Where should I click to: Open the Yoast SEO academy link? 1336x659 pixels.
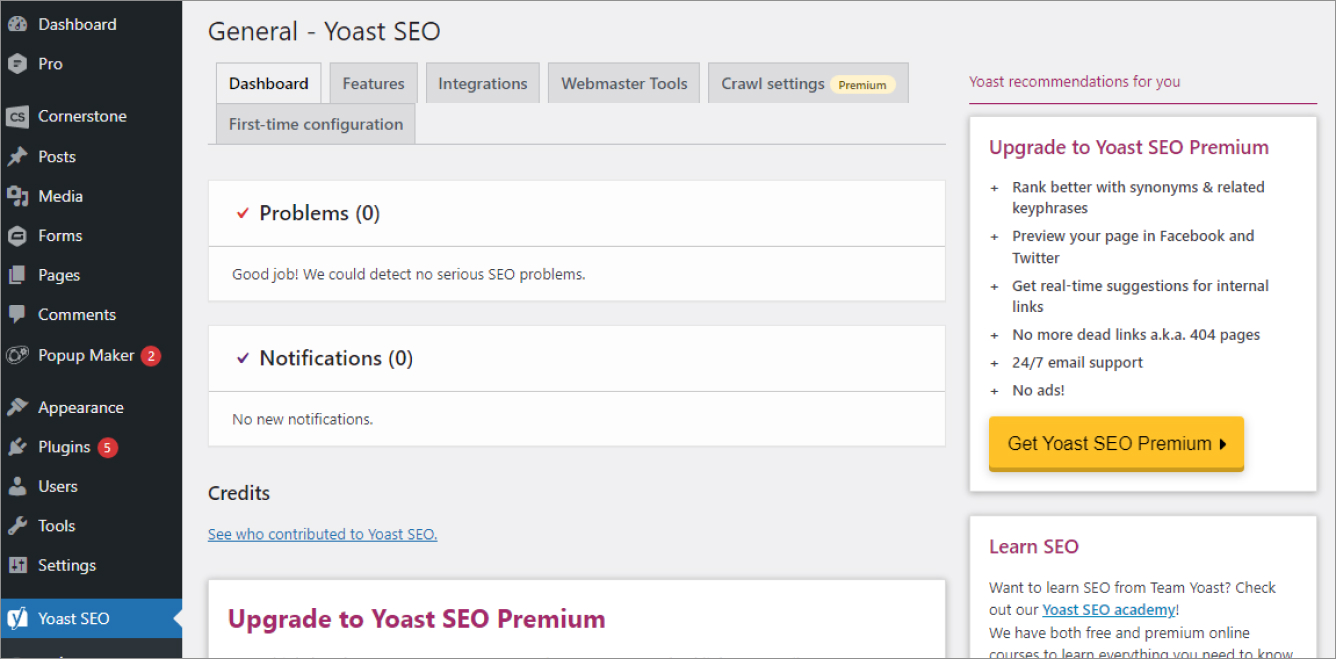(1109, 609)
